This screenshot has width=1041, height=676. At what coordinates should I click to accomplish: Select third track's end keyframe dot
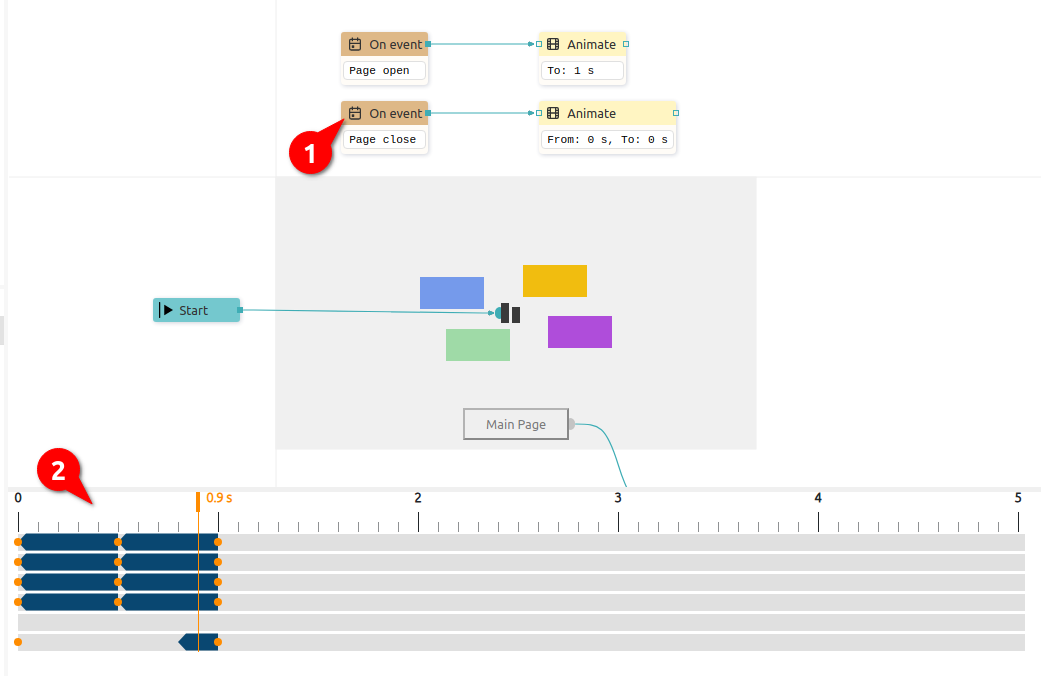coord(218,582)
